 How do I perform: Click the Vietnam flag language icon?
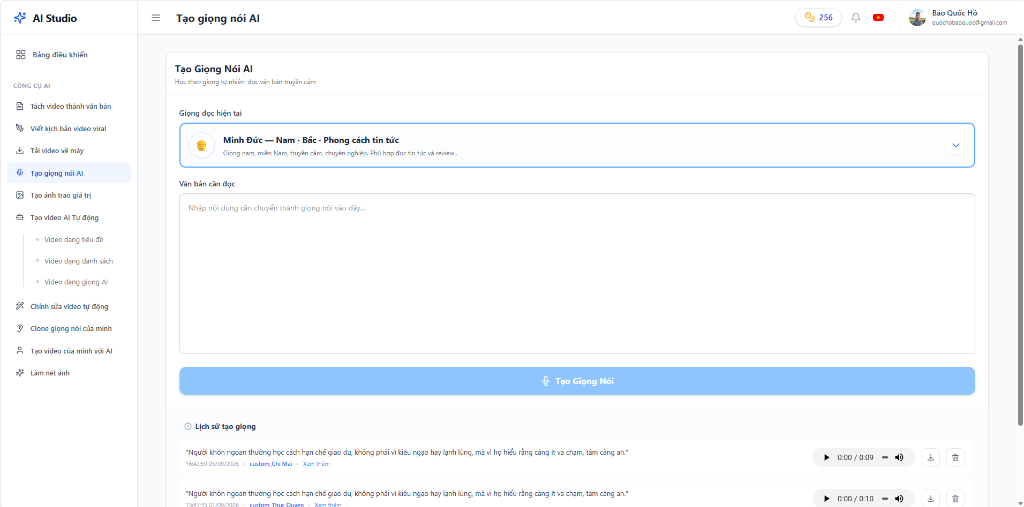(878, 18)
